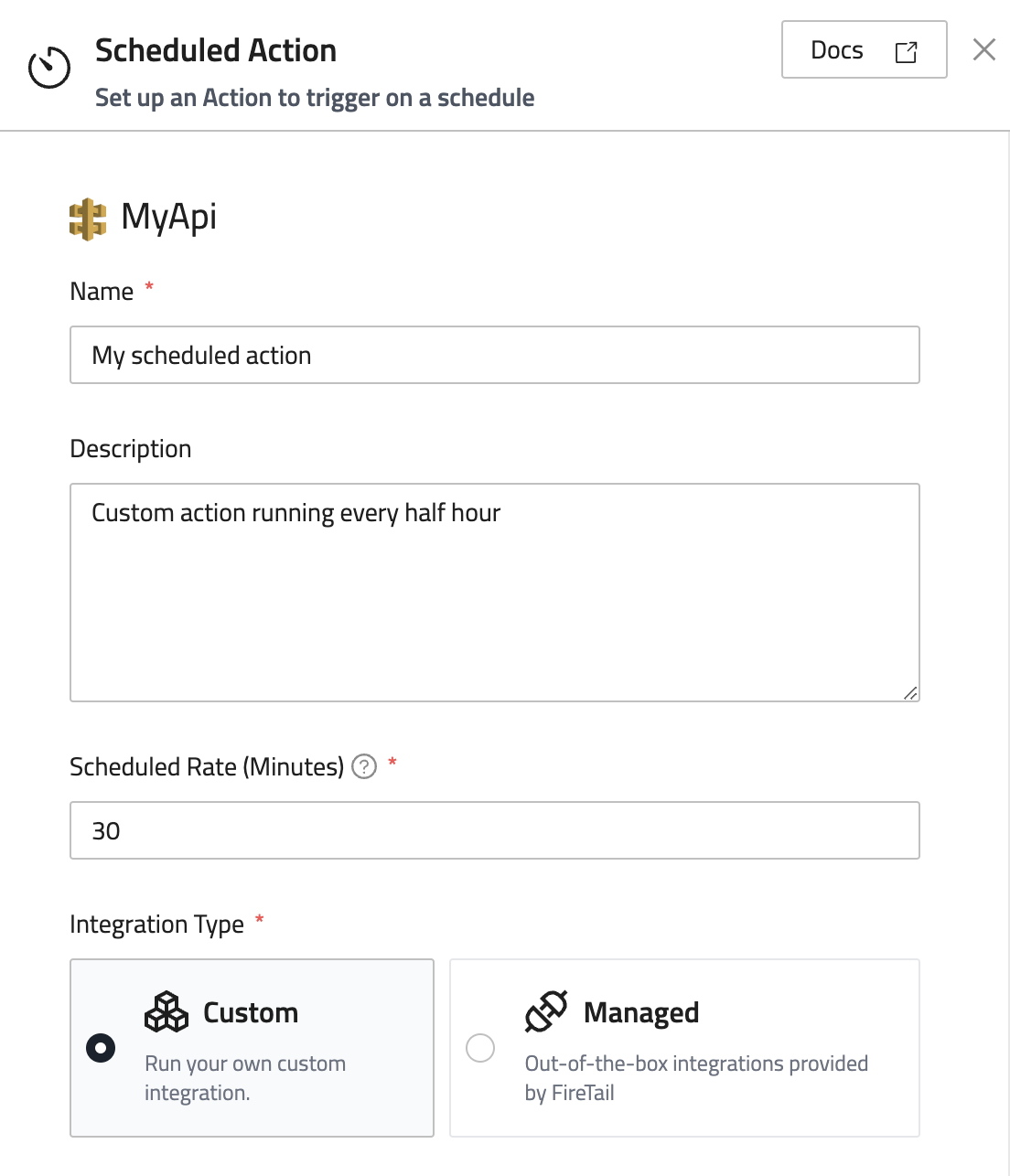
Task: Click the "Out-of-the-box integrations" description text
Action: pos(696,1064)
